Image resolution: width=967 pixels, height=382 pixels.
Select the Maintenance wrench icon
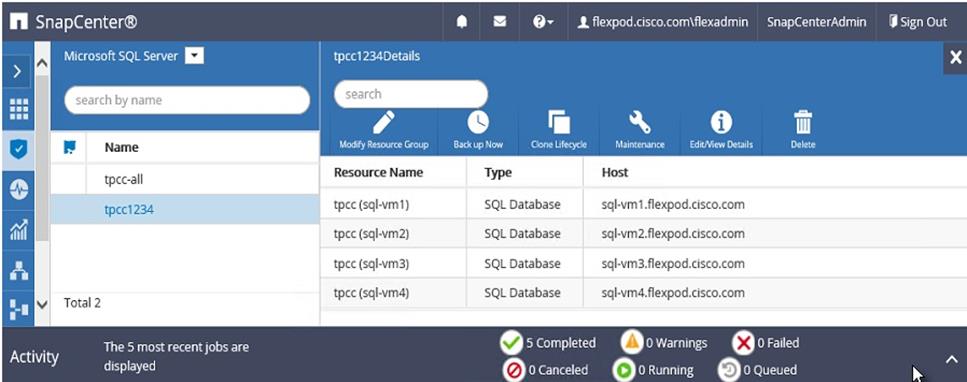(x=640, y=123)
